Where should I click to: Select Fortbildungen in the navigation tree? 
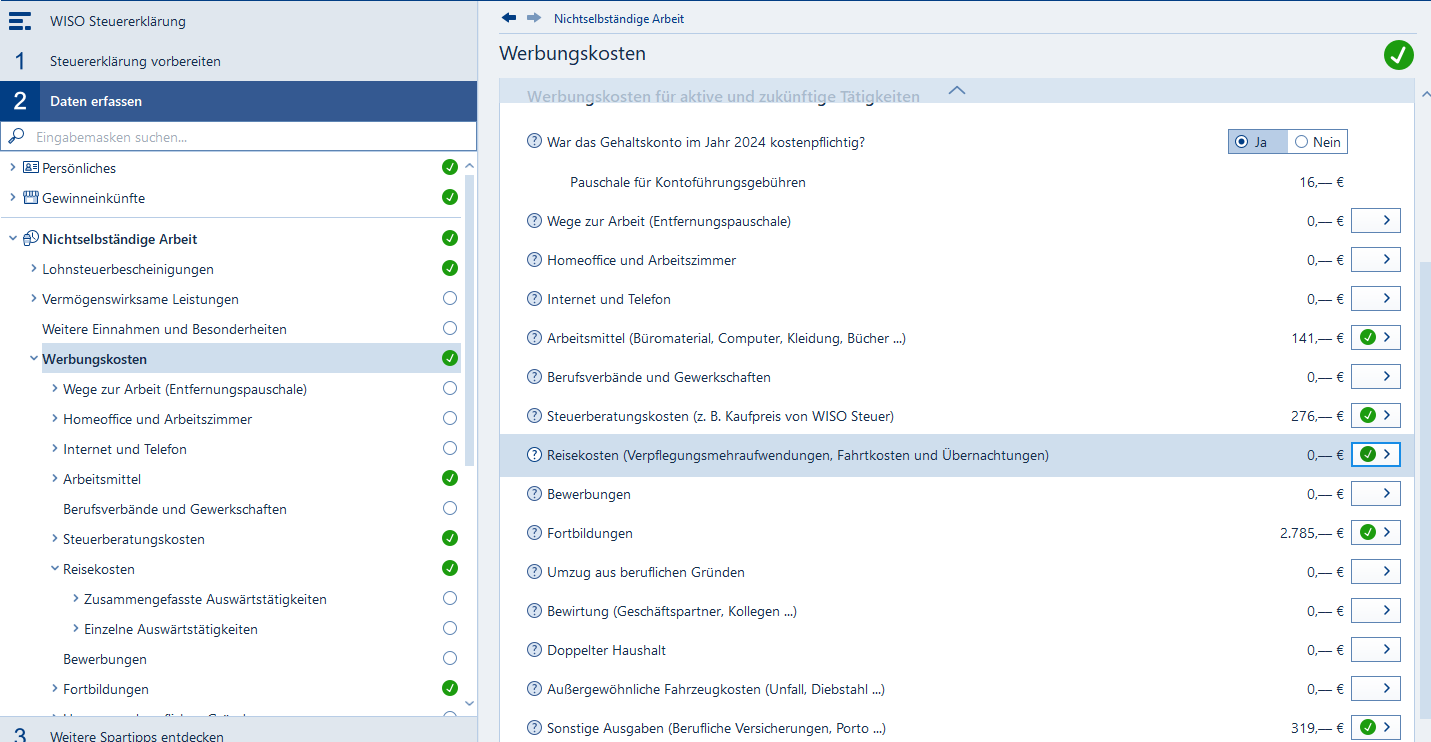[x=106, y=689]
